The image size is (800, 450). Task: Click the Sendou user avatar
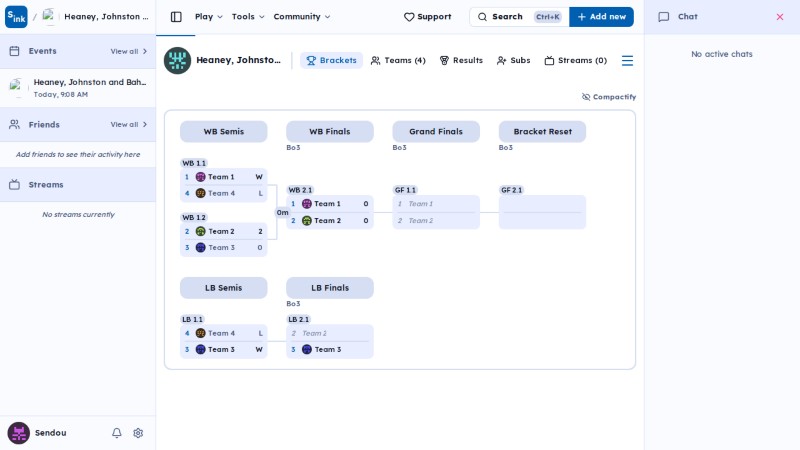click(18, 433)
